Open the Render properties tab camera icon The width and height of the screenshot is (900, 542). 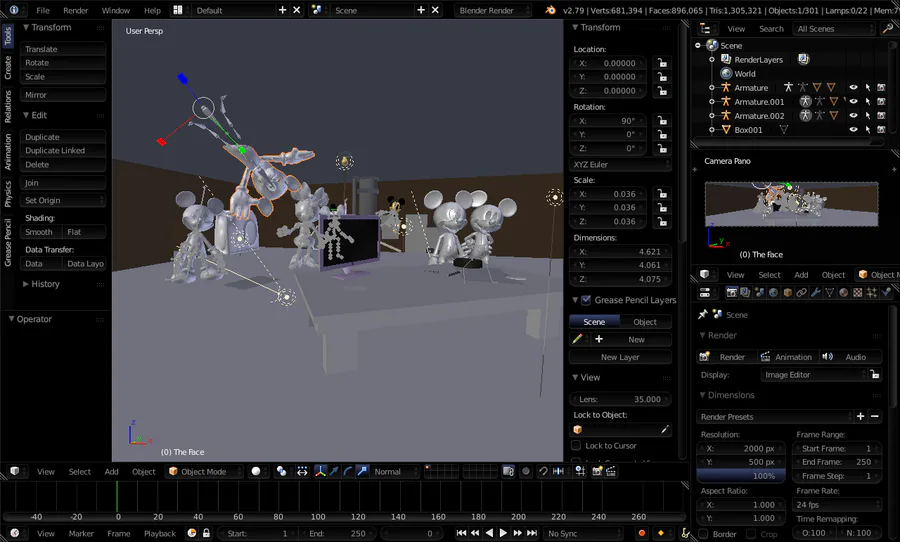pos(731,293)
